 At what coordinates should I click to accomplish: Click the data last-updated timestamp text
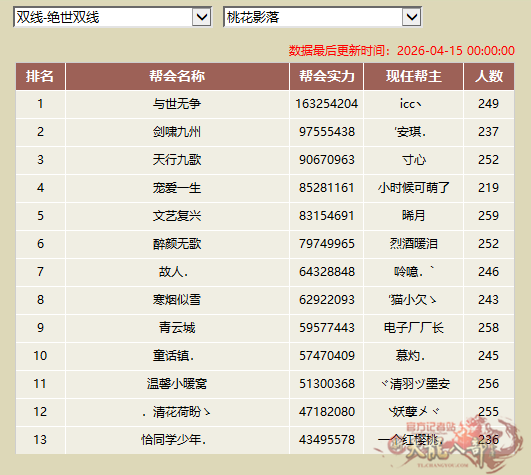(x=402, y=51)
